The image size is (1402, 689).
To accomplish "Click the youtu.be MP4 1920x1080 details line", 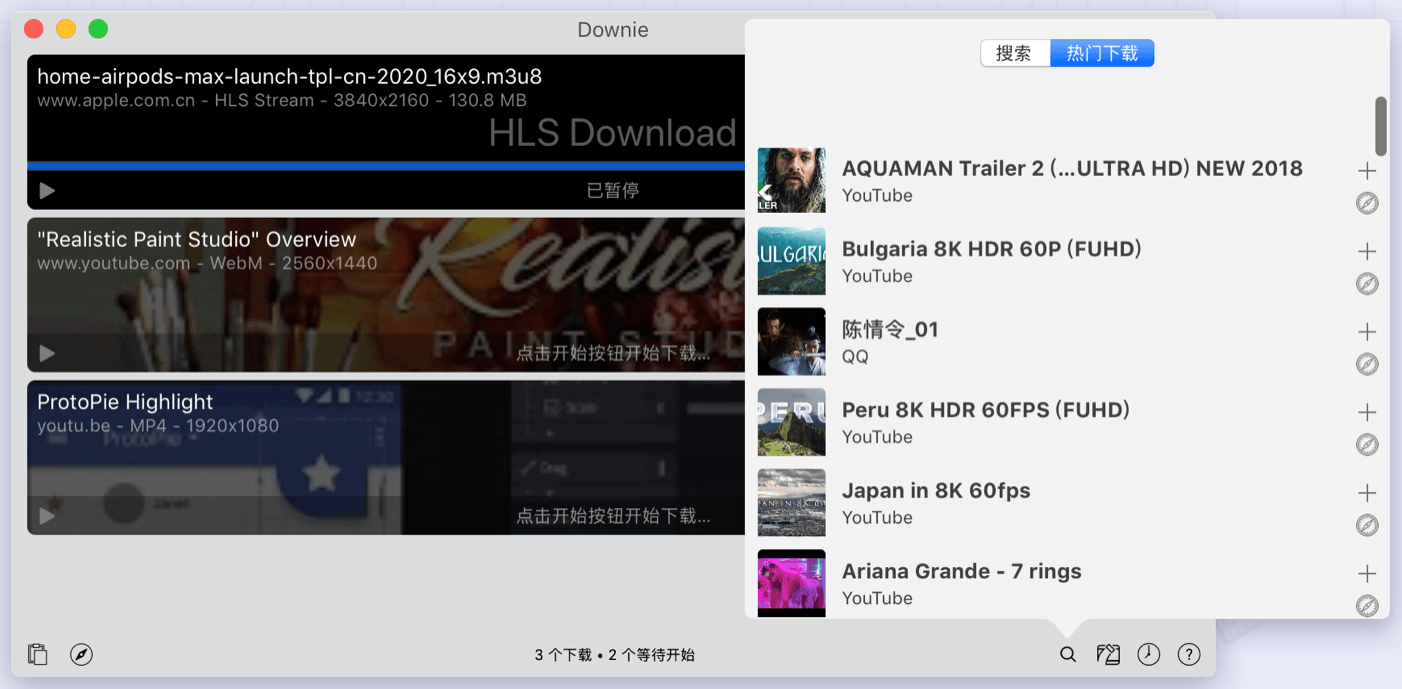I will (158, 426).
